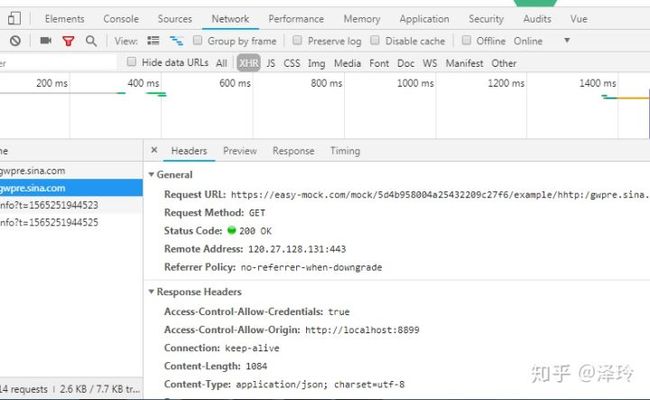Image resolution: width=650 pixels, height=400 pixels.
Task: Toggle the waterfall overview icon
Action: click(x=176, y=41)
